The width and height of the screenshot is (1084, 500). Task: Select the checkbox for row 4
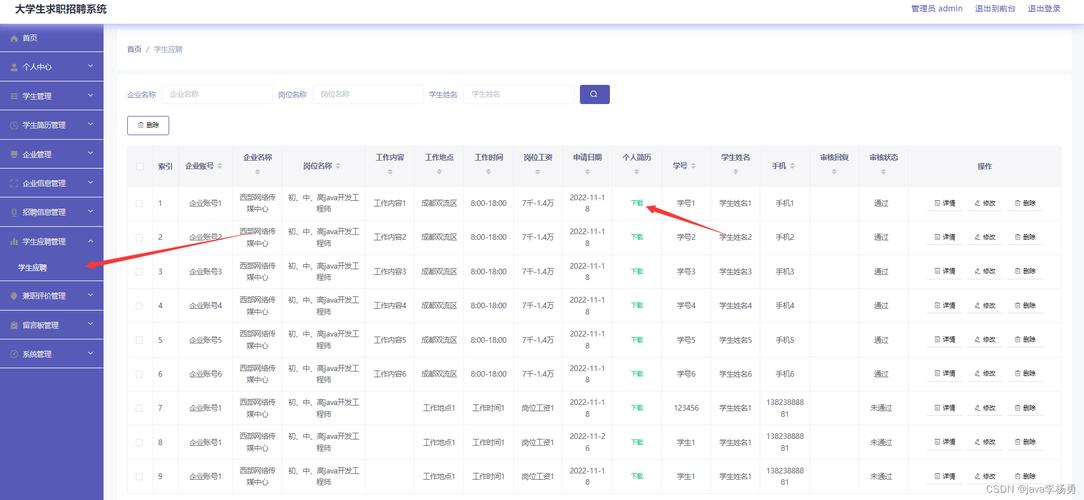[139, 305]
